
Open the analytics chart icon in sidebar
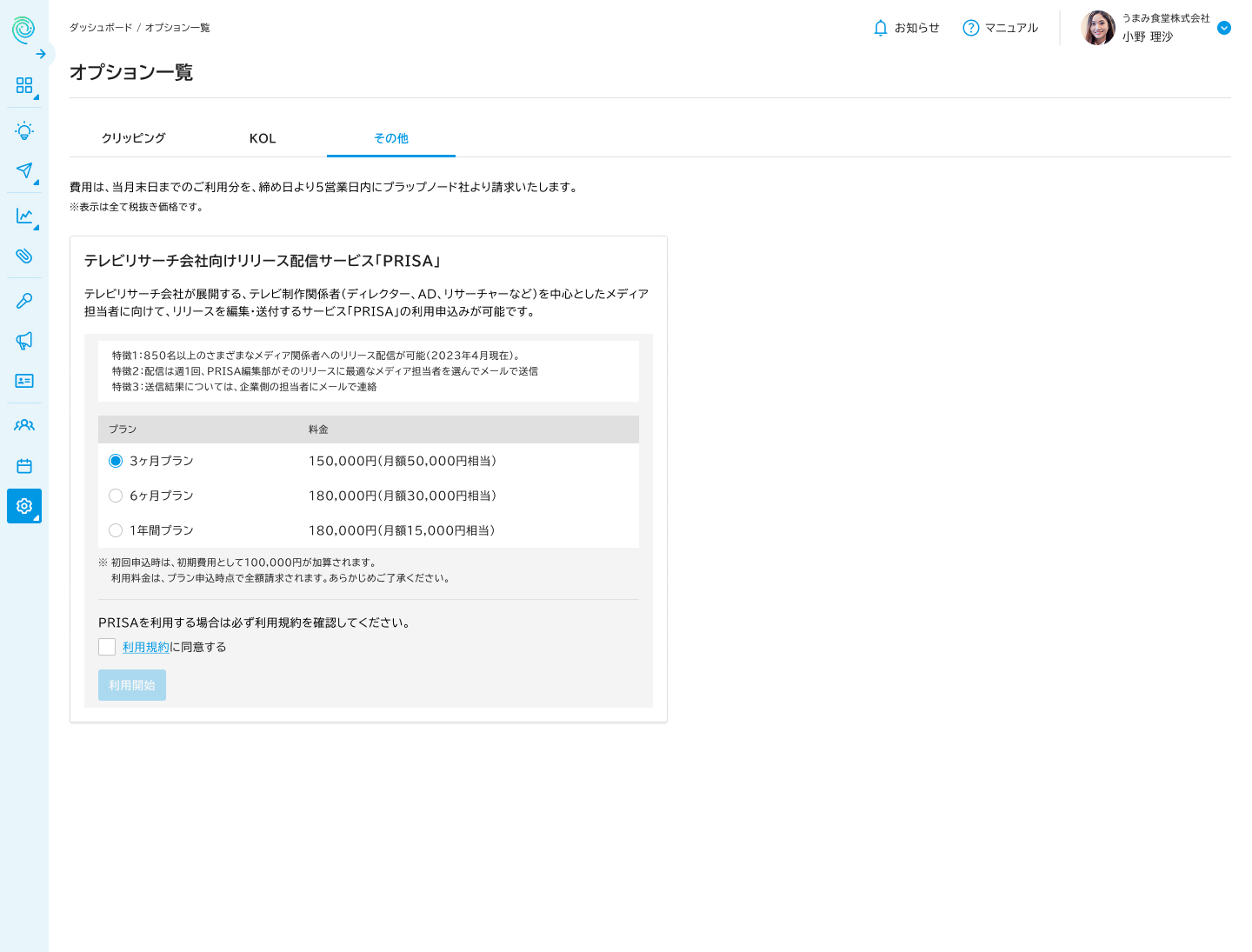[24, 216]
